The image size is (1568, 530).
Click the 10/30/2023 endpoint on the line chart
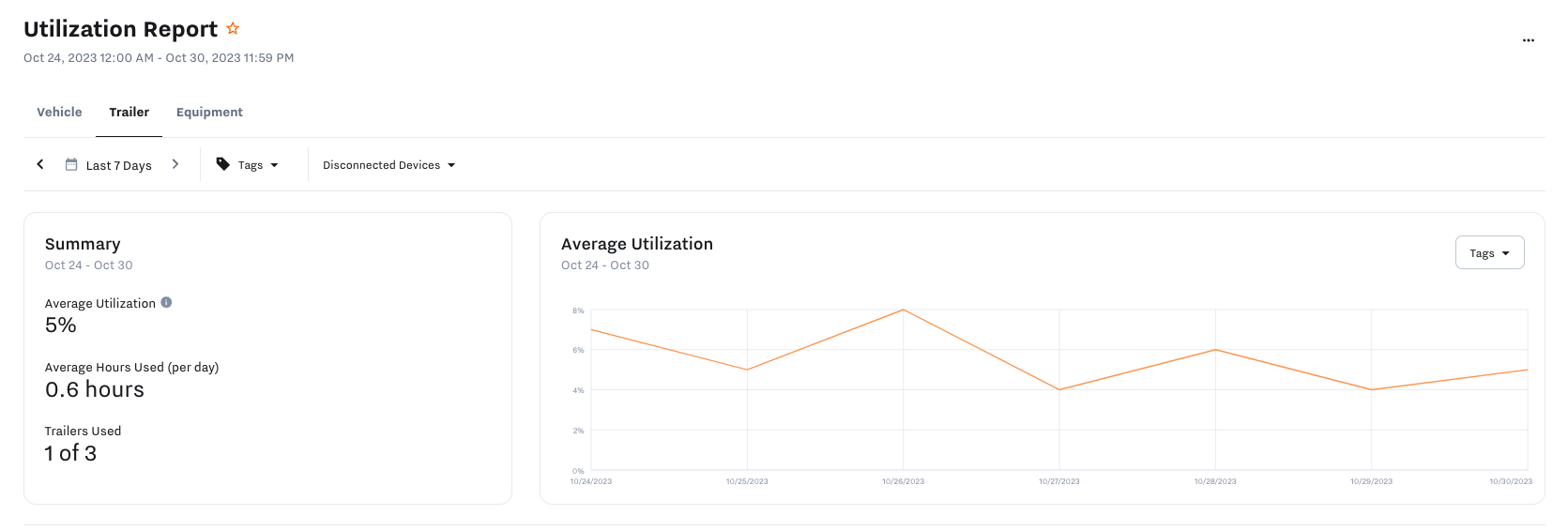[1527, 370]
